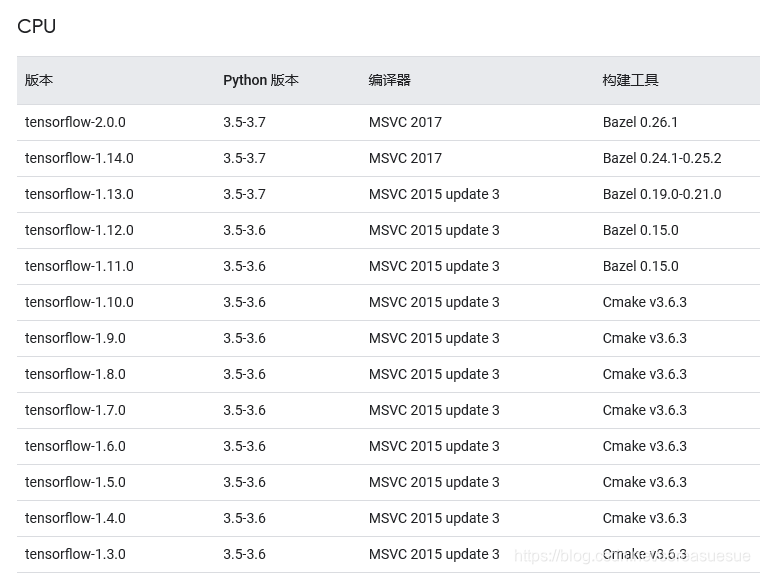
Task: Select MSVC 2015 update 3 in tensorflow-1.8.0 row
Action: click(434, 374)
